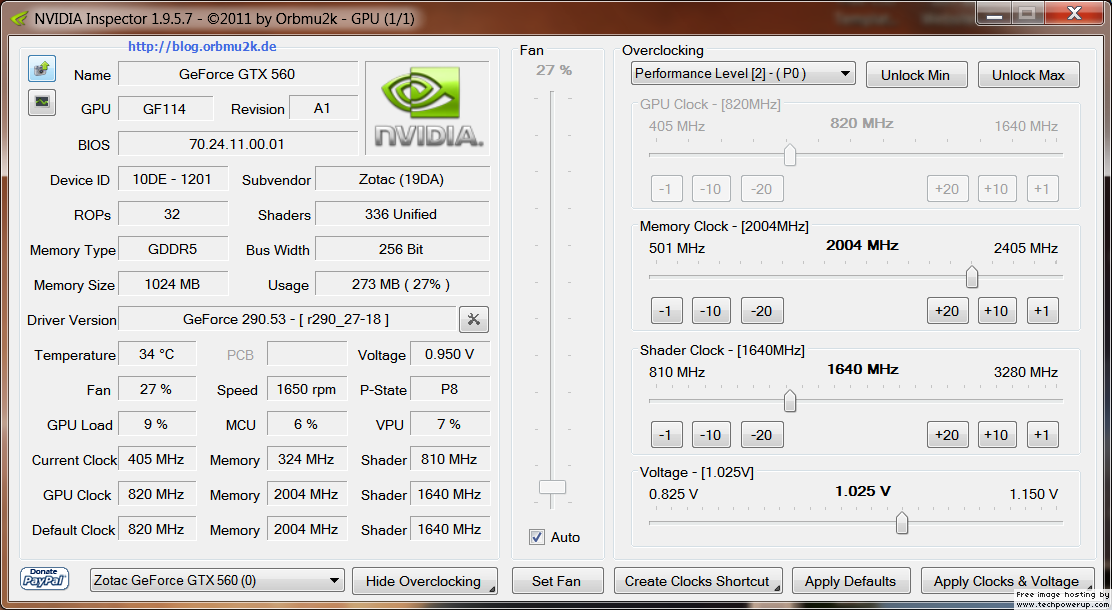Toggle the Auto fan checkbox

click(537, 537)
